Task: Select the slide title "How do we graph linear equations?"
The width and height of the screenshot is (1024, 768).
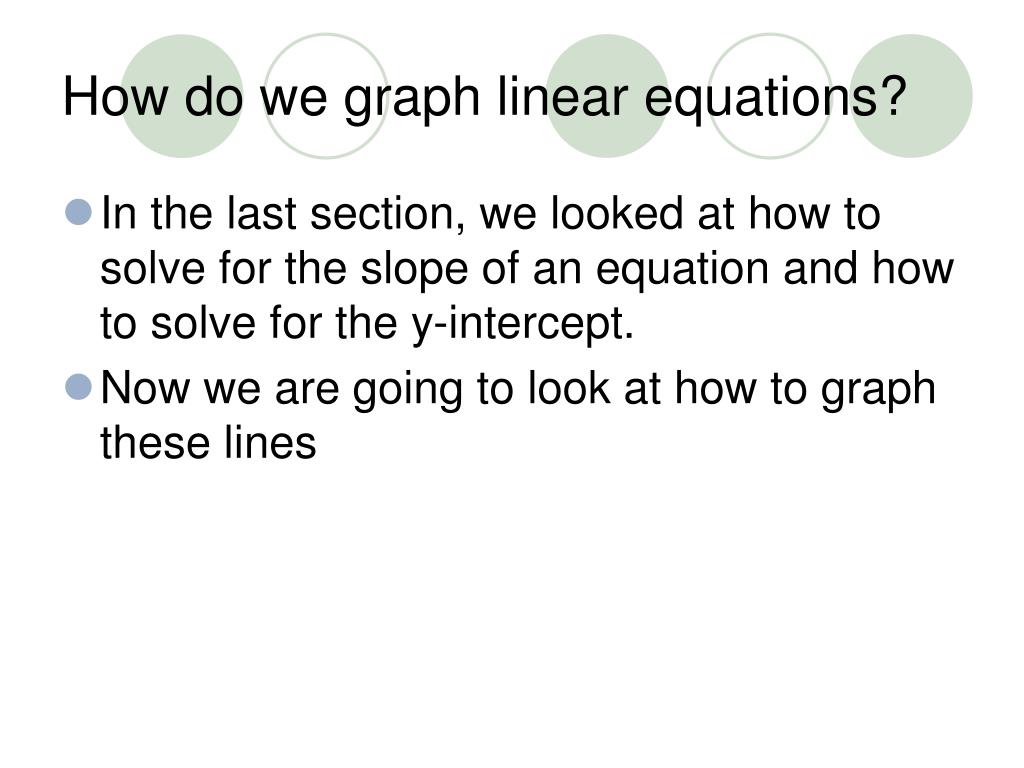Action: 485,98
